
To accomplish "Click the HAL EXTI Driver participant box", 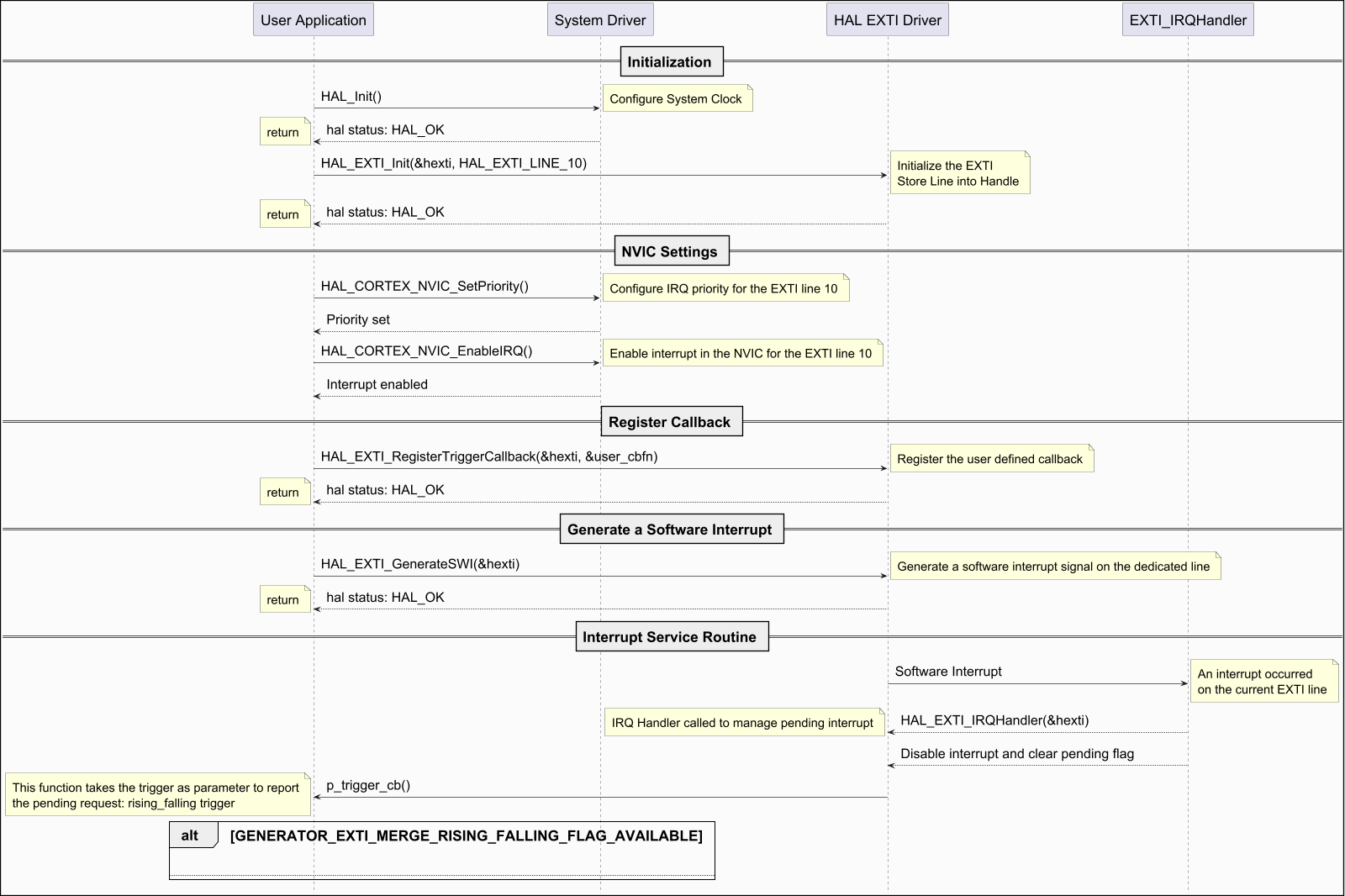I will [888, 20].
